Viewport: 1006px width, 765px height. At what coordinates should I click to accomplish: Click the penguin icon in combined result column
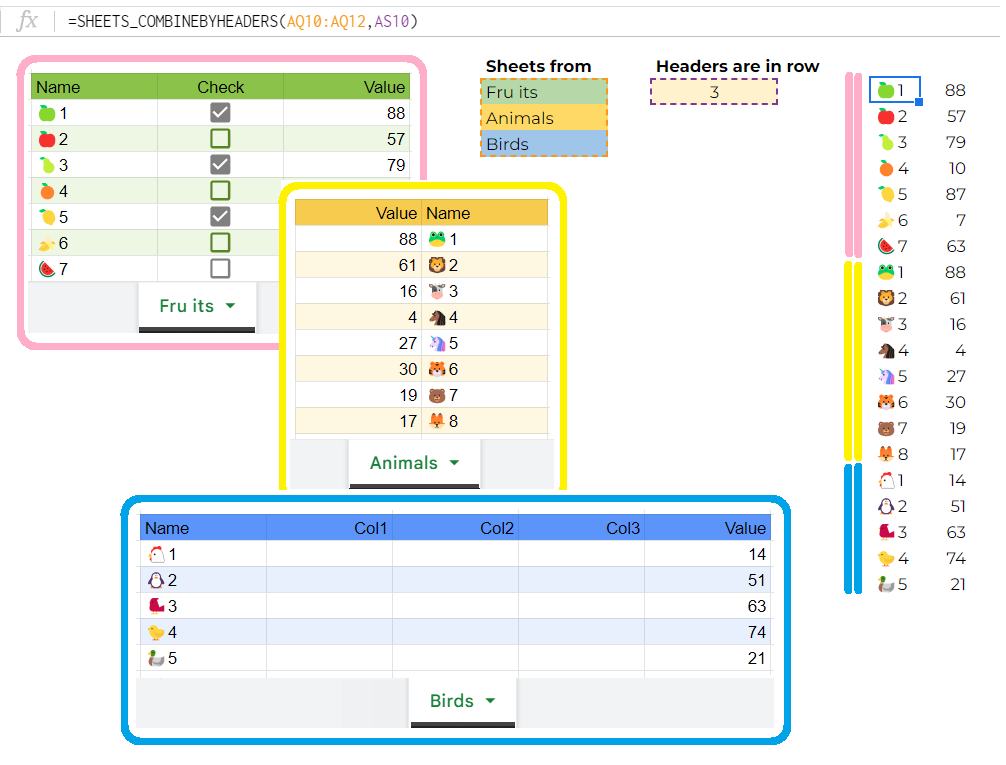click(x=886, y=506)
